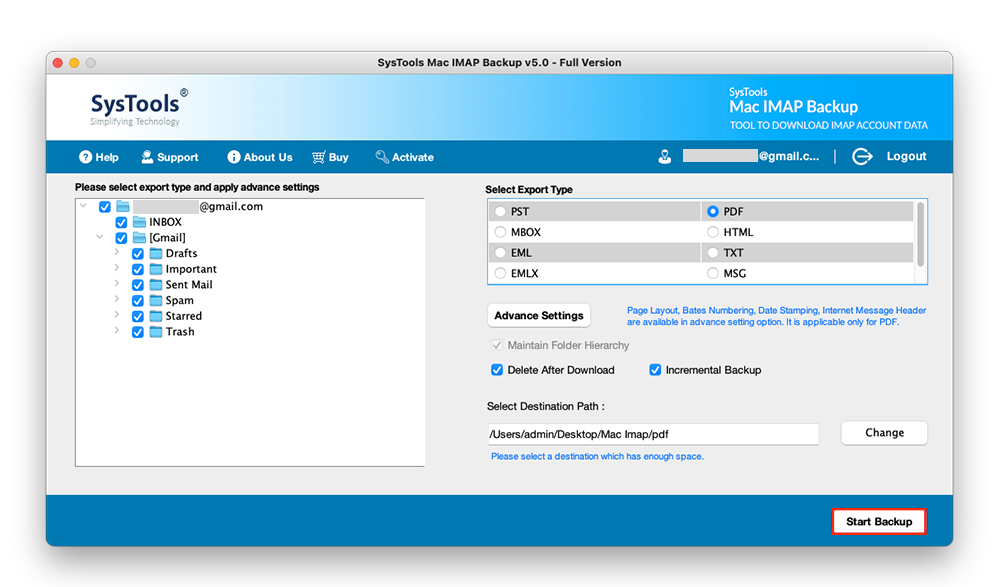Select the PST export type
This screenshot has width=999, height=587.
click(500, 212)
